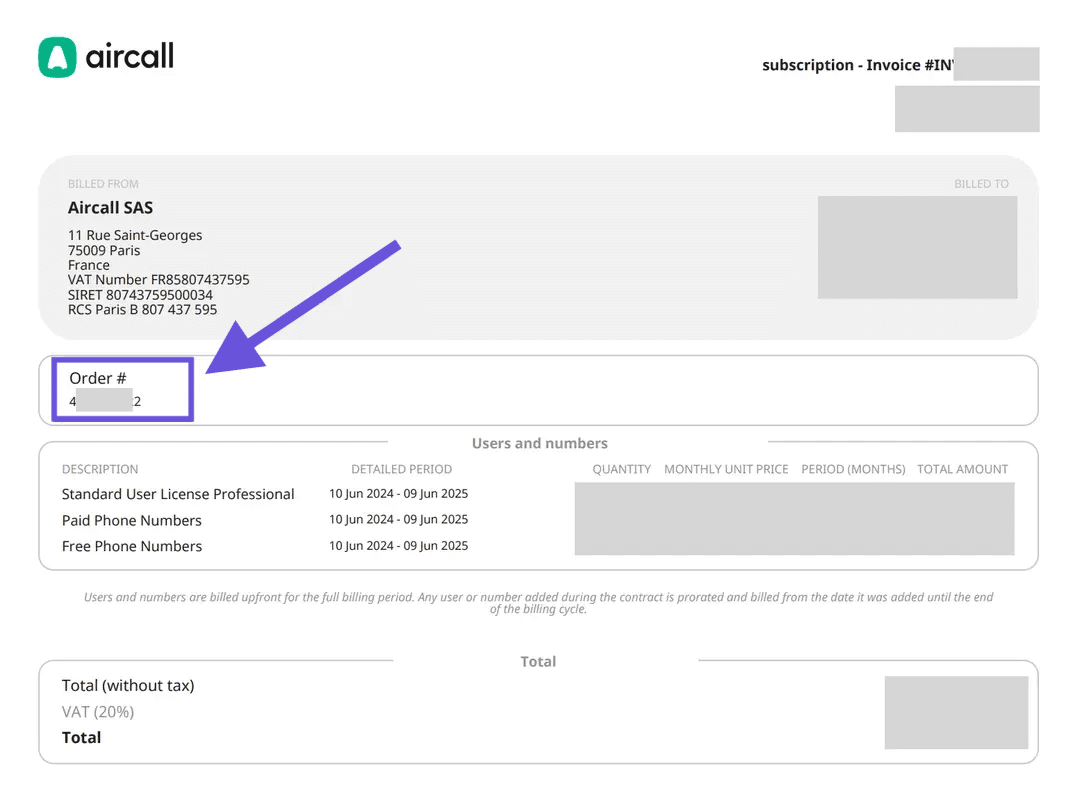
Task: Click the subscription Invoice # heading
Action: pos(857,65)
